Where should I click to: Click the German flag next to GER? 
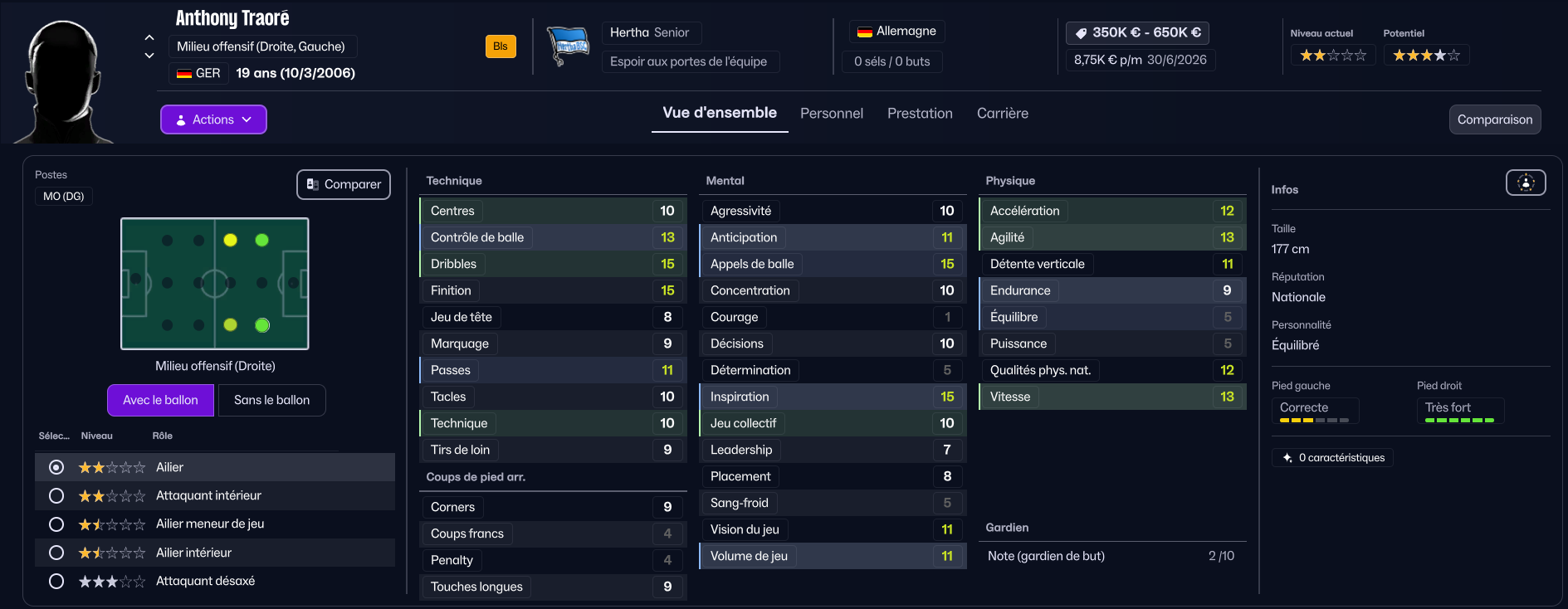pyautogui.click(x=184, y=73)
